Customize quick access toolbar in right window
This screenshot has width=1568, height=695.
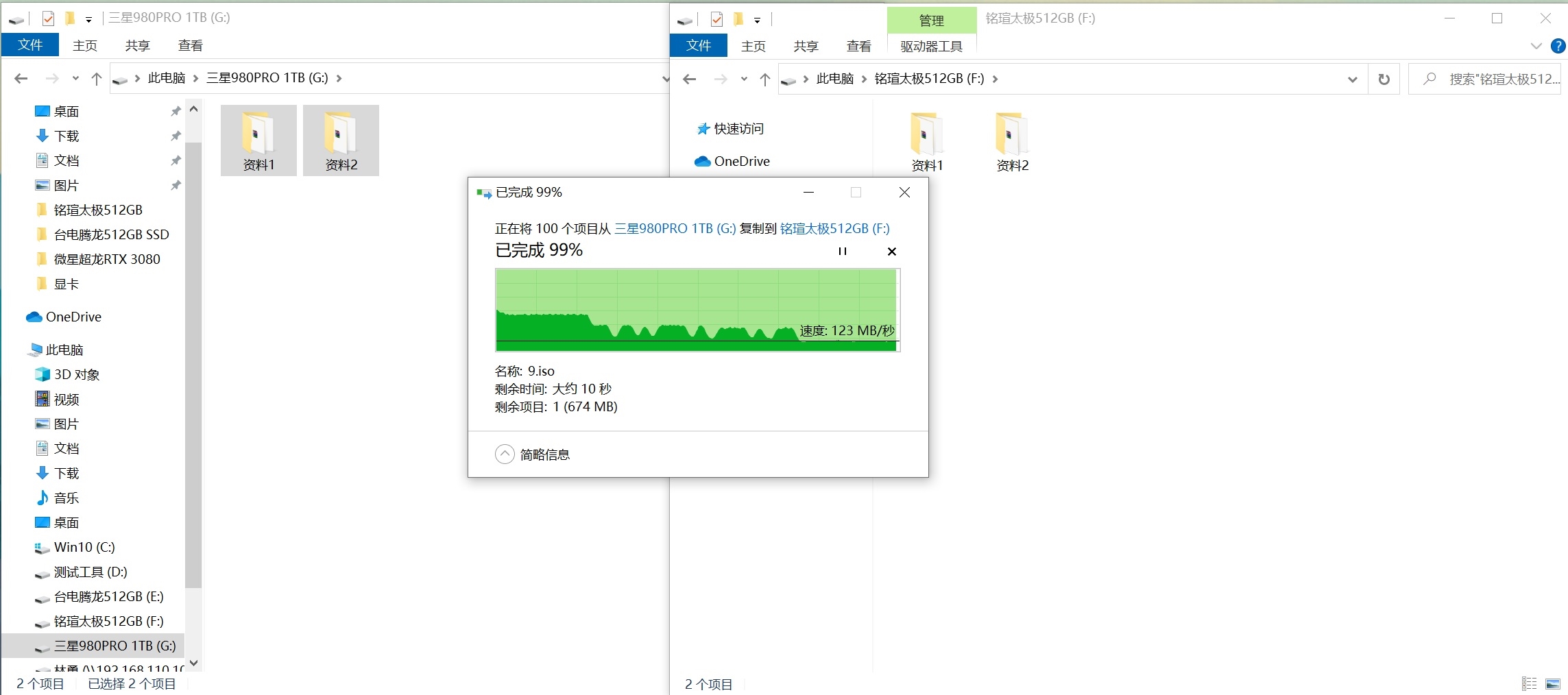[757, 20]
